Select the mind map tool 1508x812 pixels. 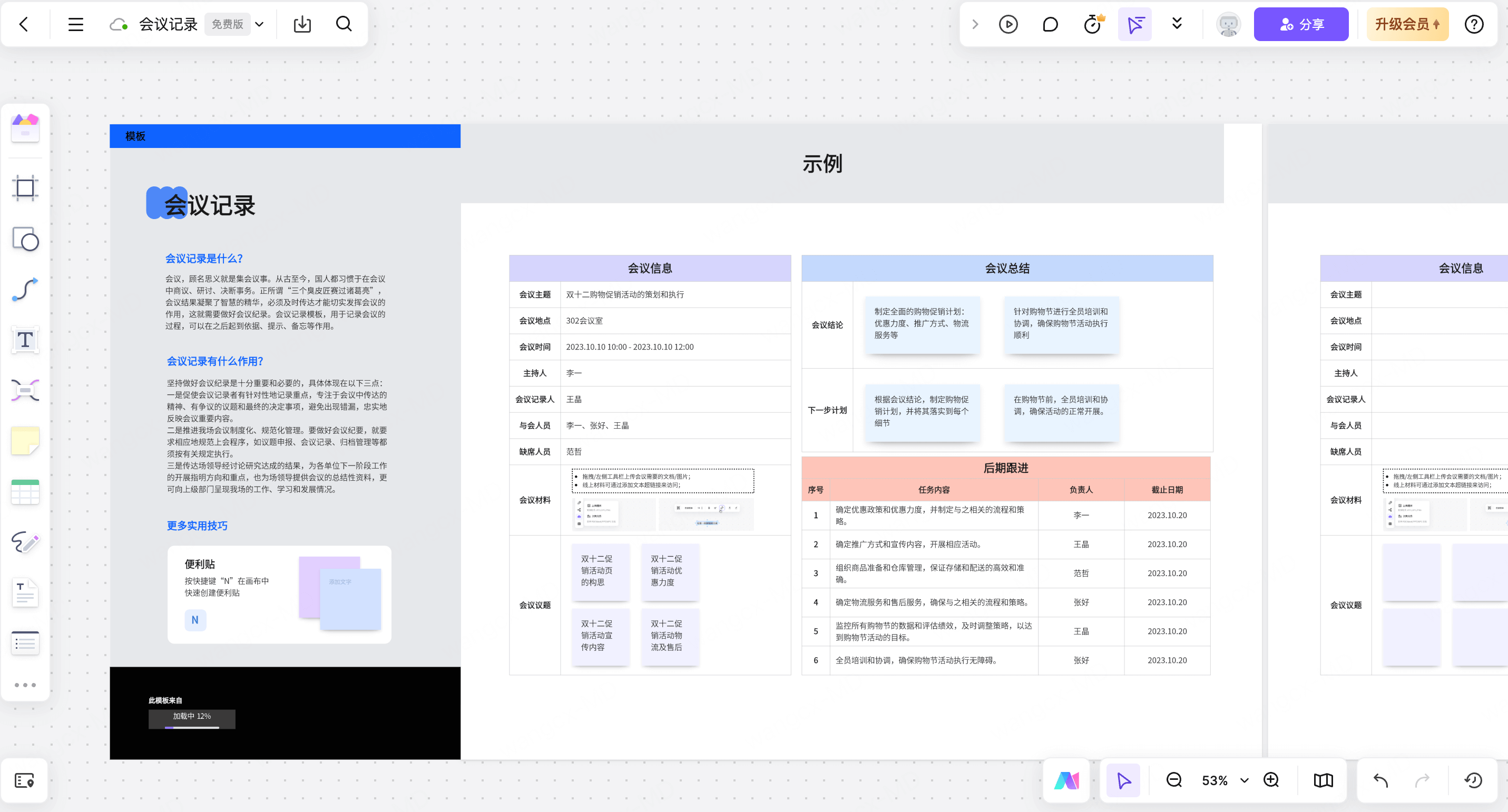tap(25, 390)
